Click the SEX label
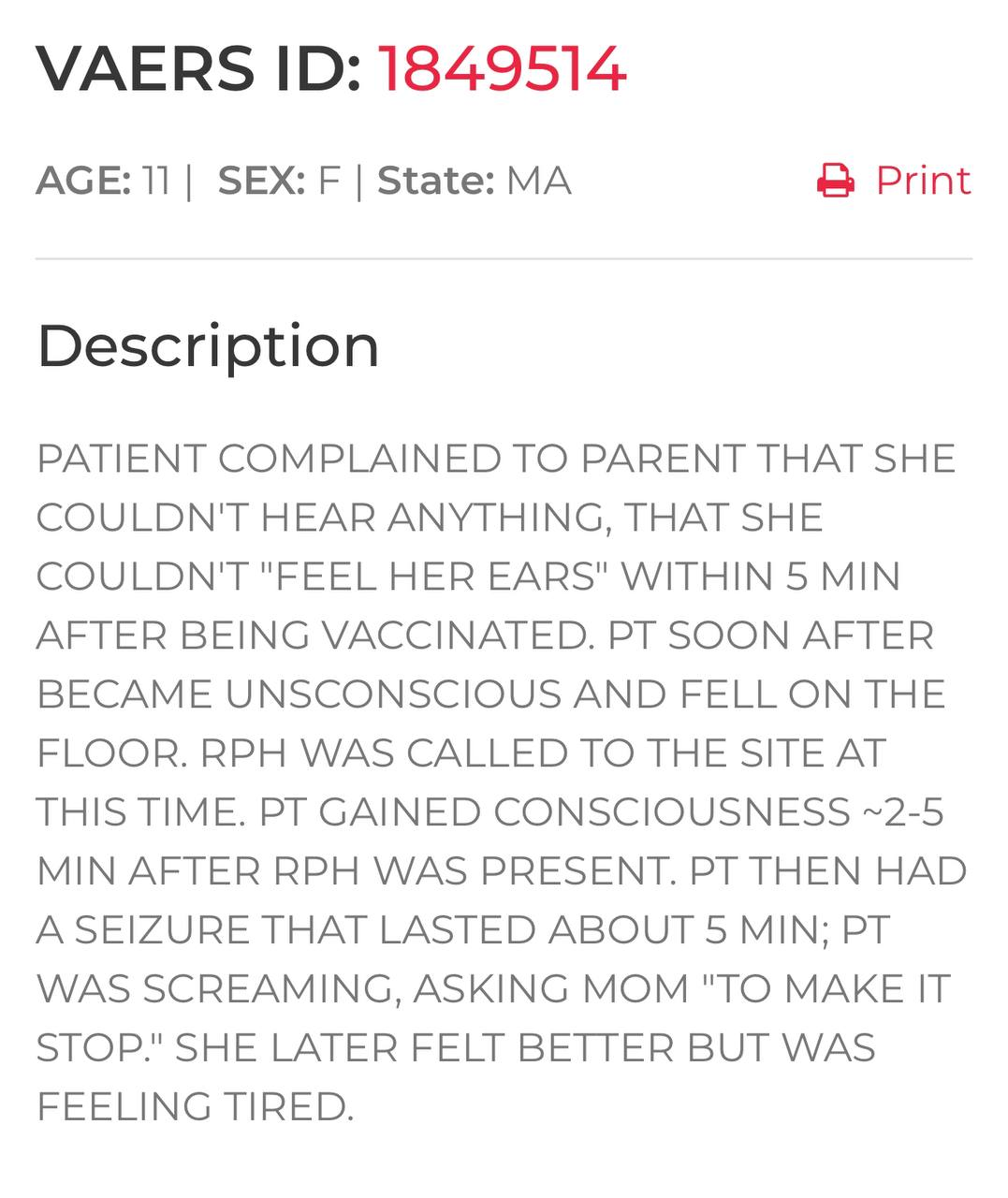Screen dimensions: 1008x1198 [261, 181]
